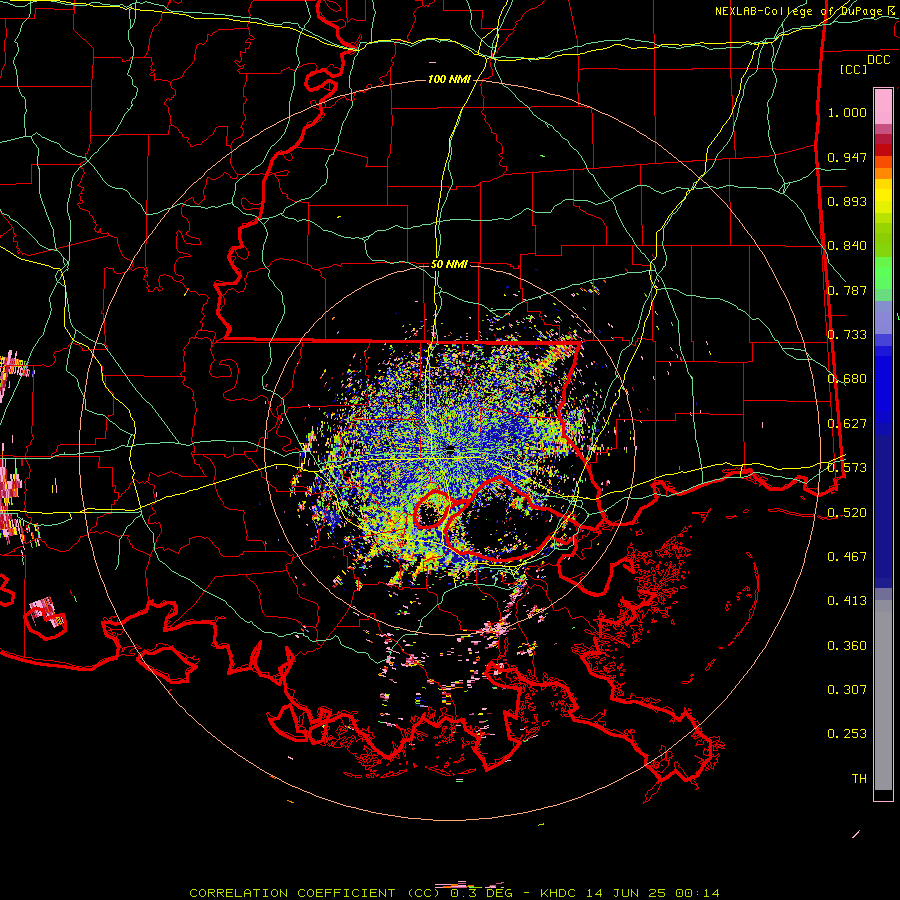Click the 0.467 scale value
Image resolution: width=900 pixels, height=900 pixels.
(847, 557)
